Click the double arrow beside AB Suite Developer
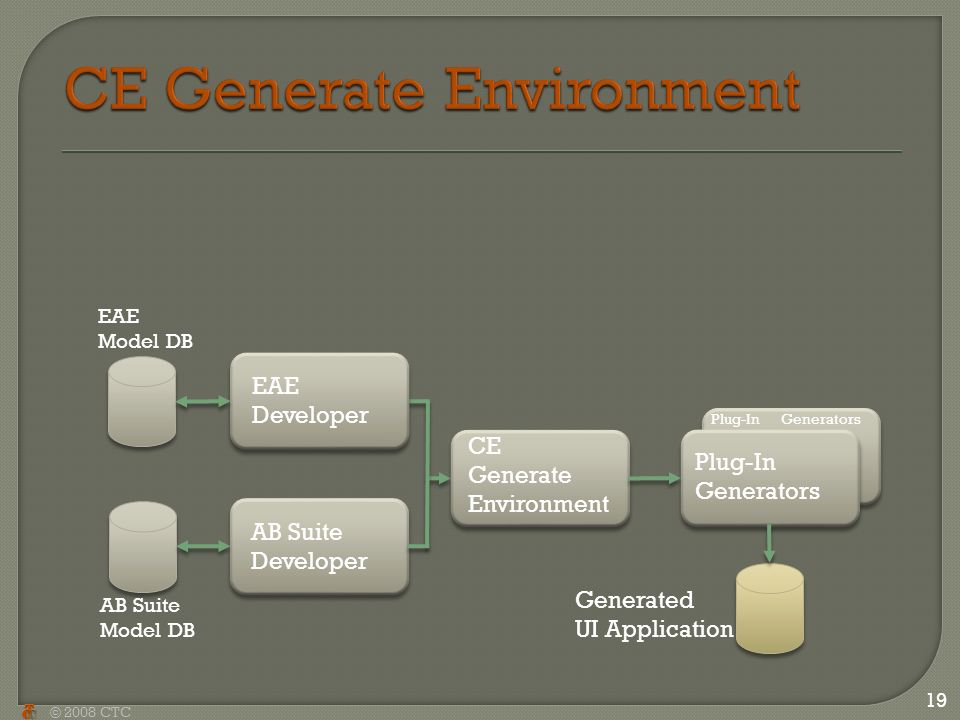 pos(203,547)
